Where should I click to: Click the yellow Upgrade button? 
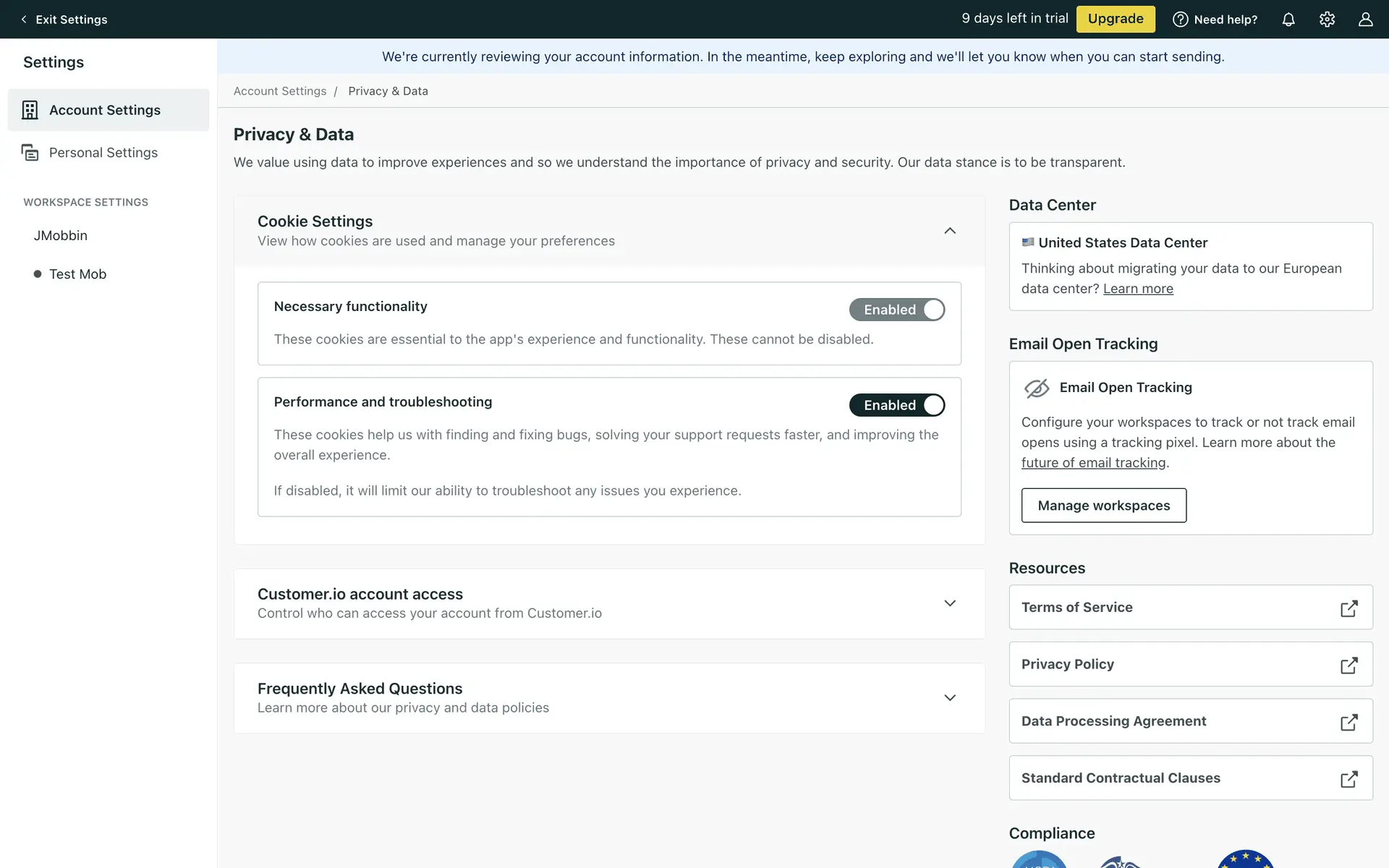pyautogui.click(x=1115, y=19)
